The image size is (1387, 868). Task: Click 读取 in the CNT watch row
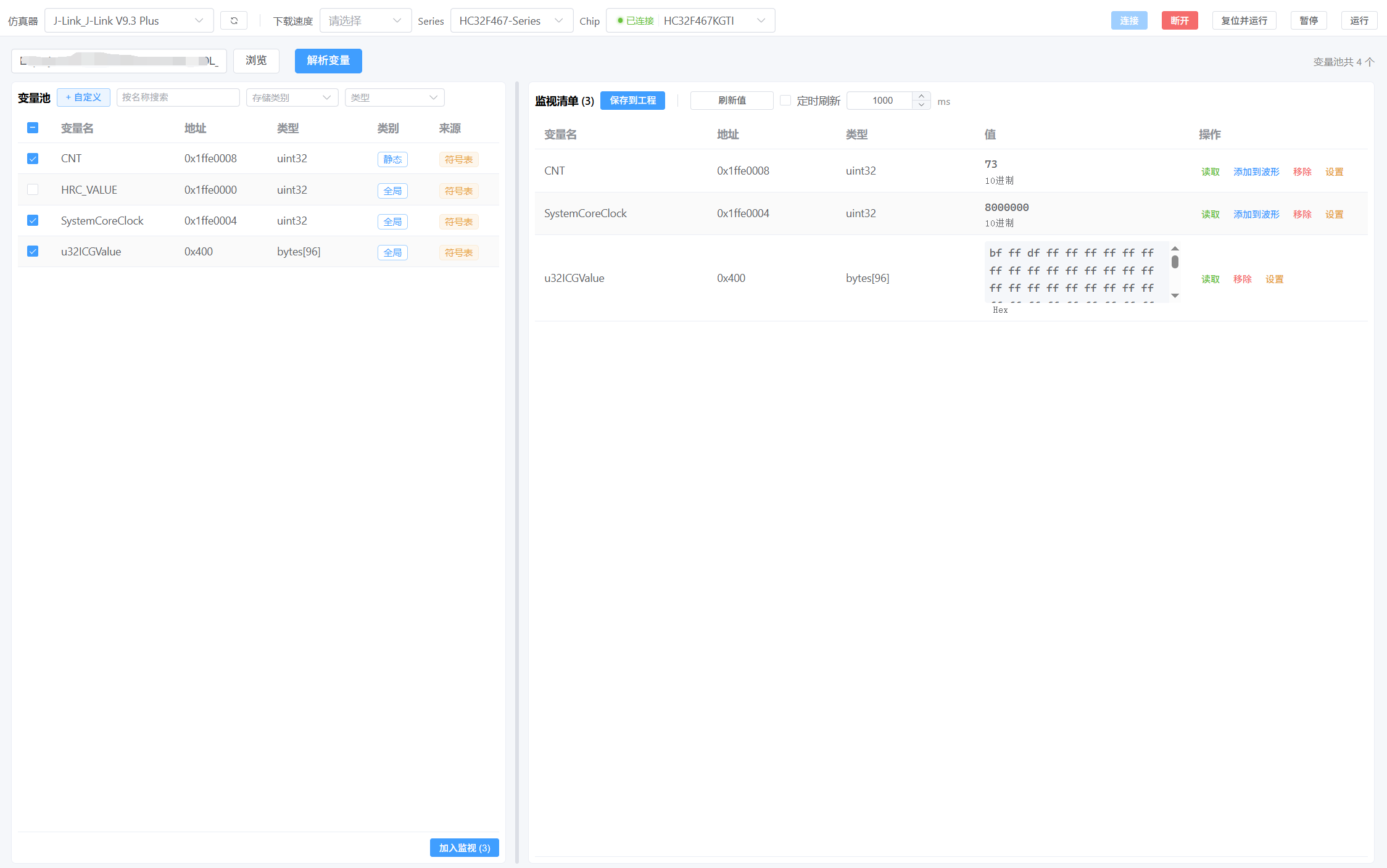[1211, 172]
